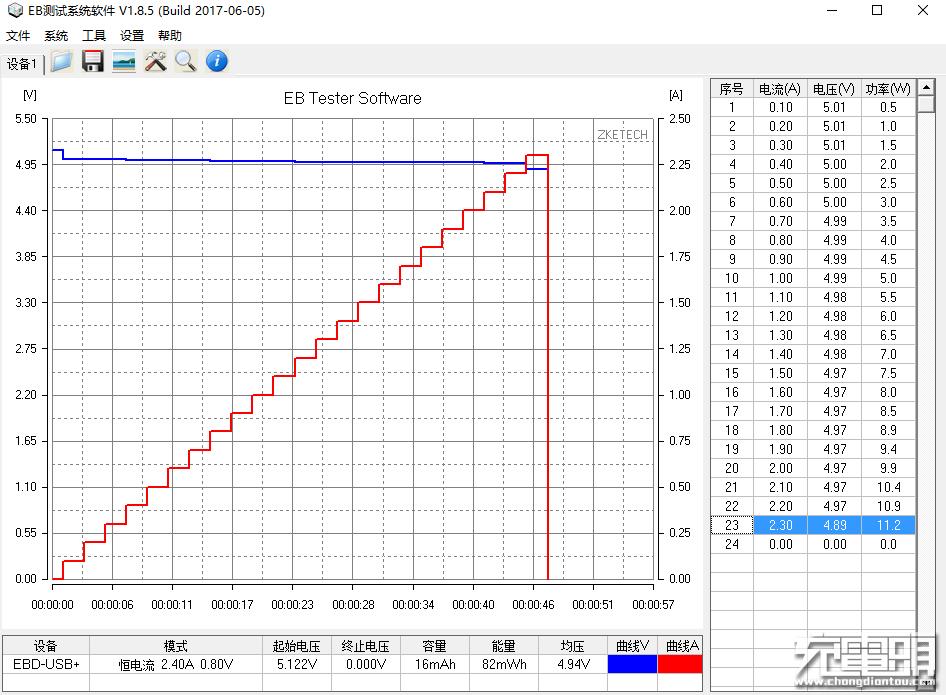Image resolution: width=946 pixels, height=695 pixels.
Task: Click the 电流(A) column header
Action: click(x=780, y=88)
